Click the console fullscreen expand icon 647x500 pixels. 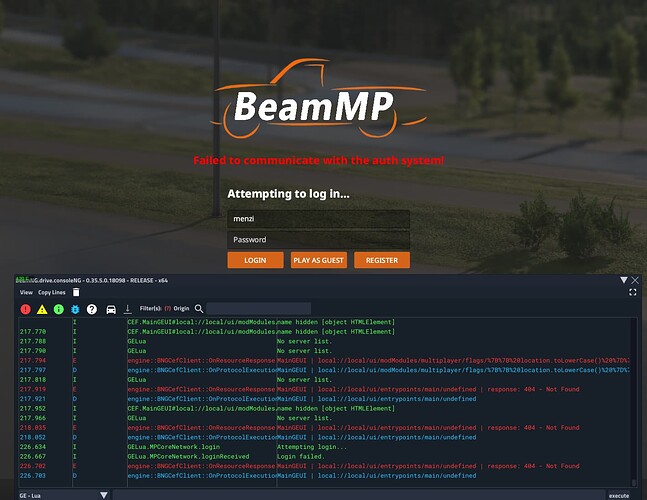[x=633, y=292]
